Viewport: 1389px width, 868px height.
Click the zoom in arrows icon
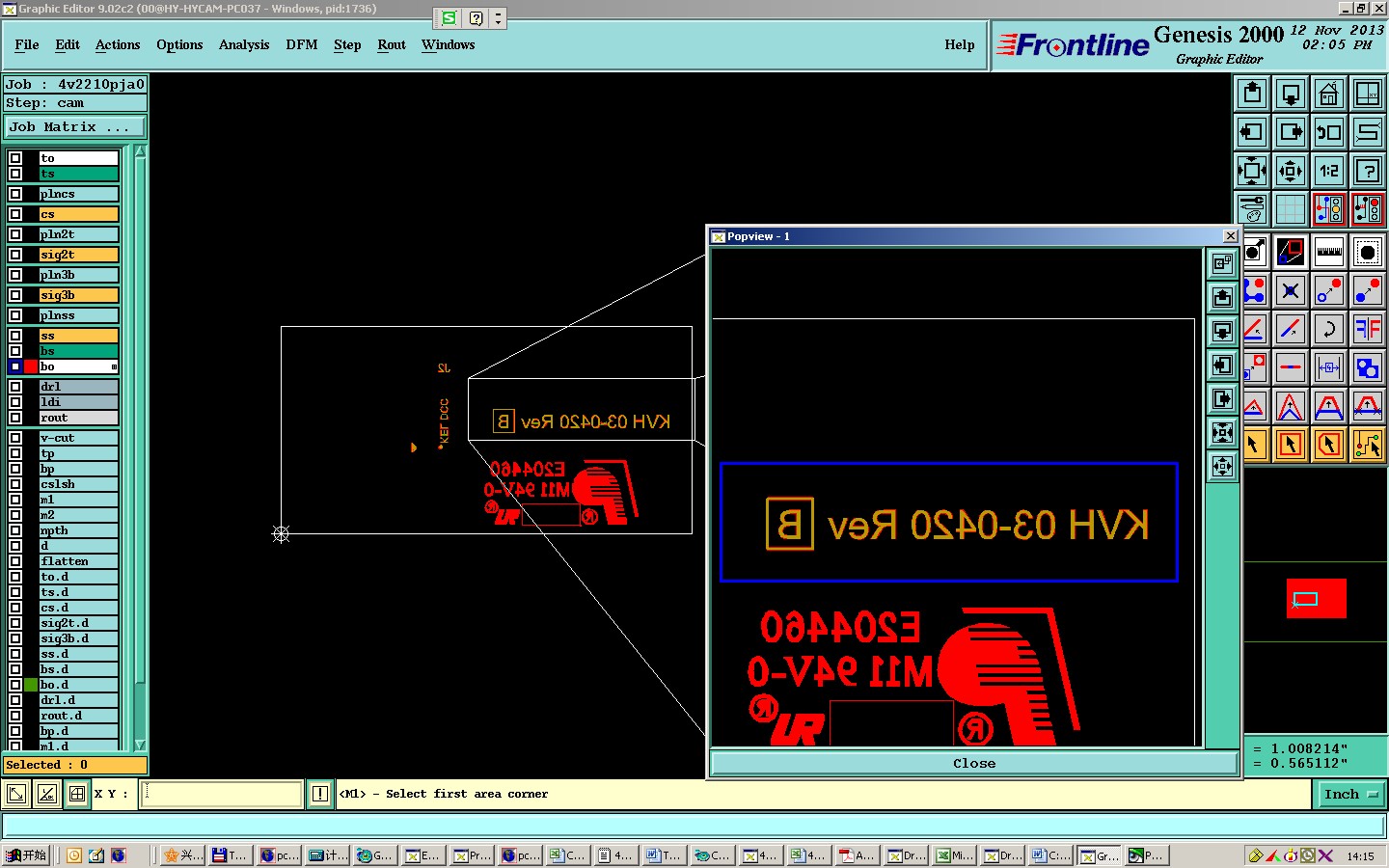1252,171
